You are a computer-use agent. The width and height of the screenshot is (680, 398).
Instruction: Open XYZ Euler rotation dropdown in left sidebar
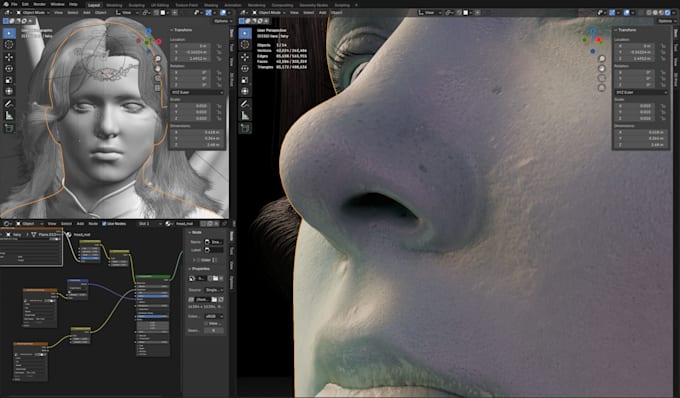point(197,92)
